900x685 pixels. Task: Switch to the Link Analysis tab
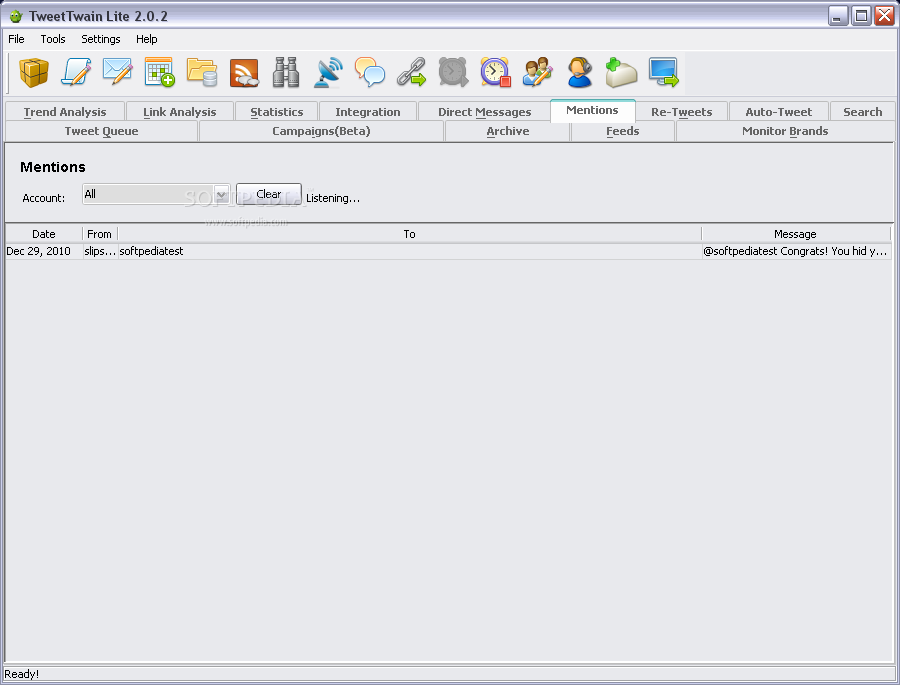click(180, 112)
